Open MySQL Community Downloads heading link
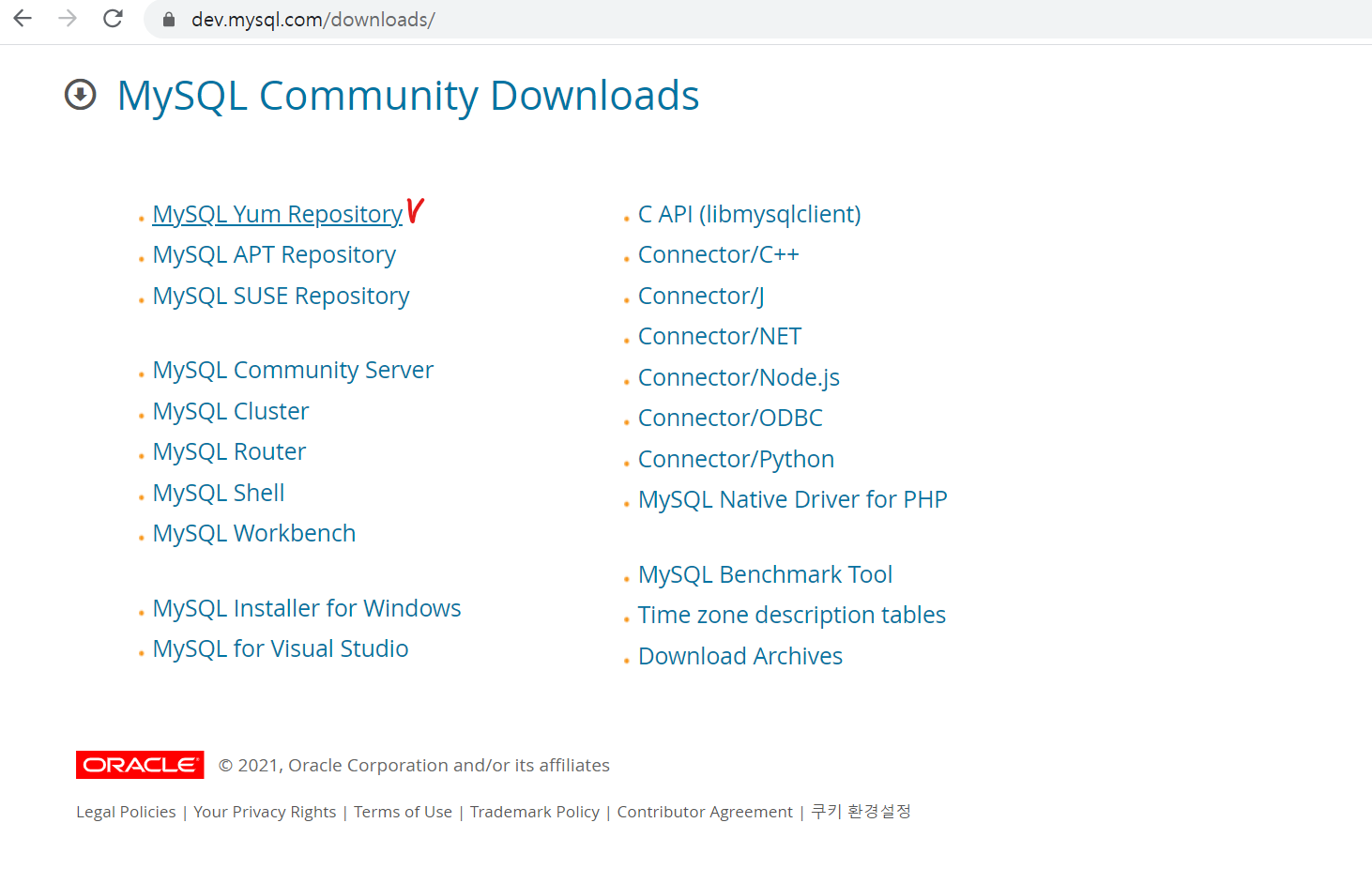 click(408, 96)
